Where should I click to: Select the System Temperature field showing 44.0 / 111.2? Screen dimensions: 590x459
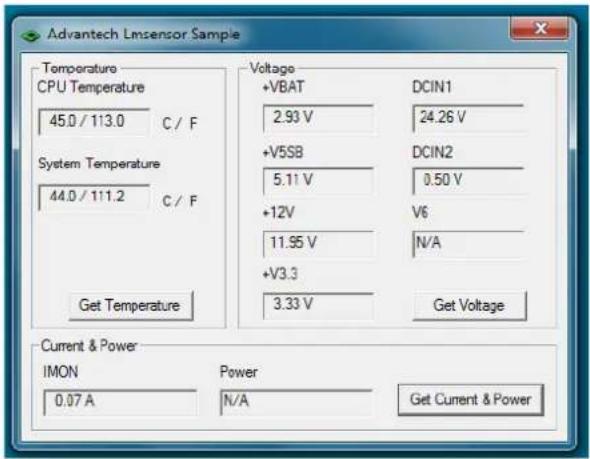tap(94, 197)
